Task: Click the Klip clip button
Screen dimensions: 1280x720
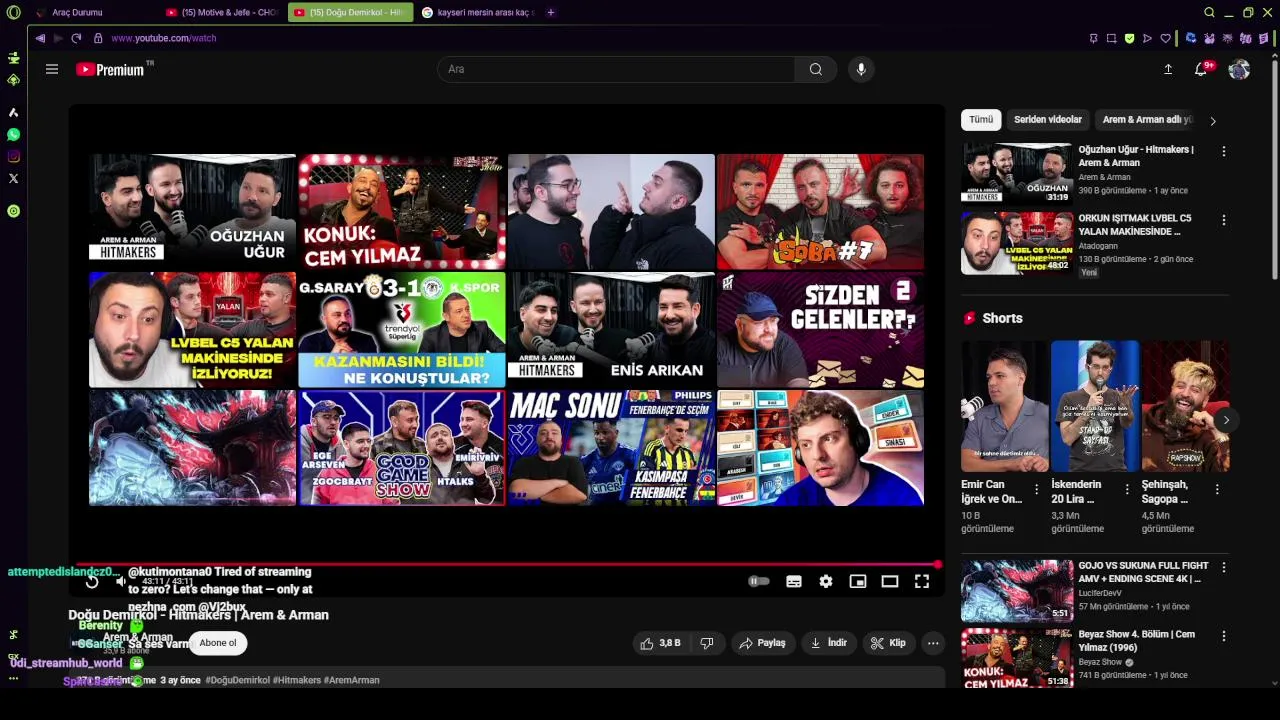Action: pyautogui.click(x=888, y=643)
